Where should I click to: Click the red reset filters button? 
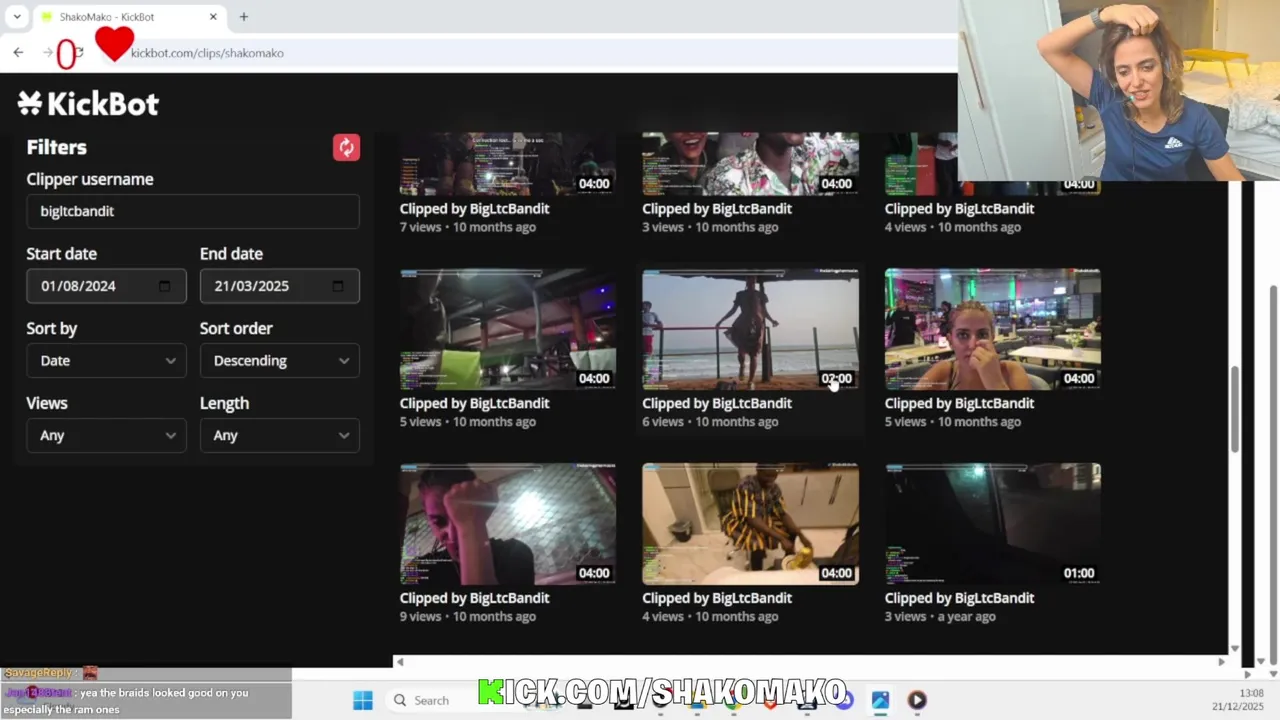coord(346,147)
